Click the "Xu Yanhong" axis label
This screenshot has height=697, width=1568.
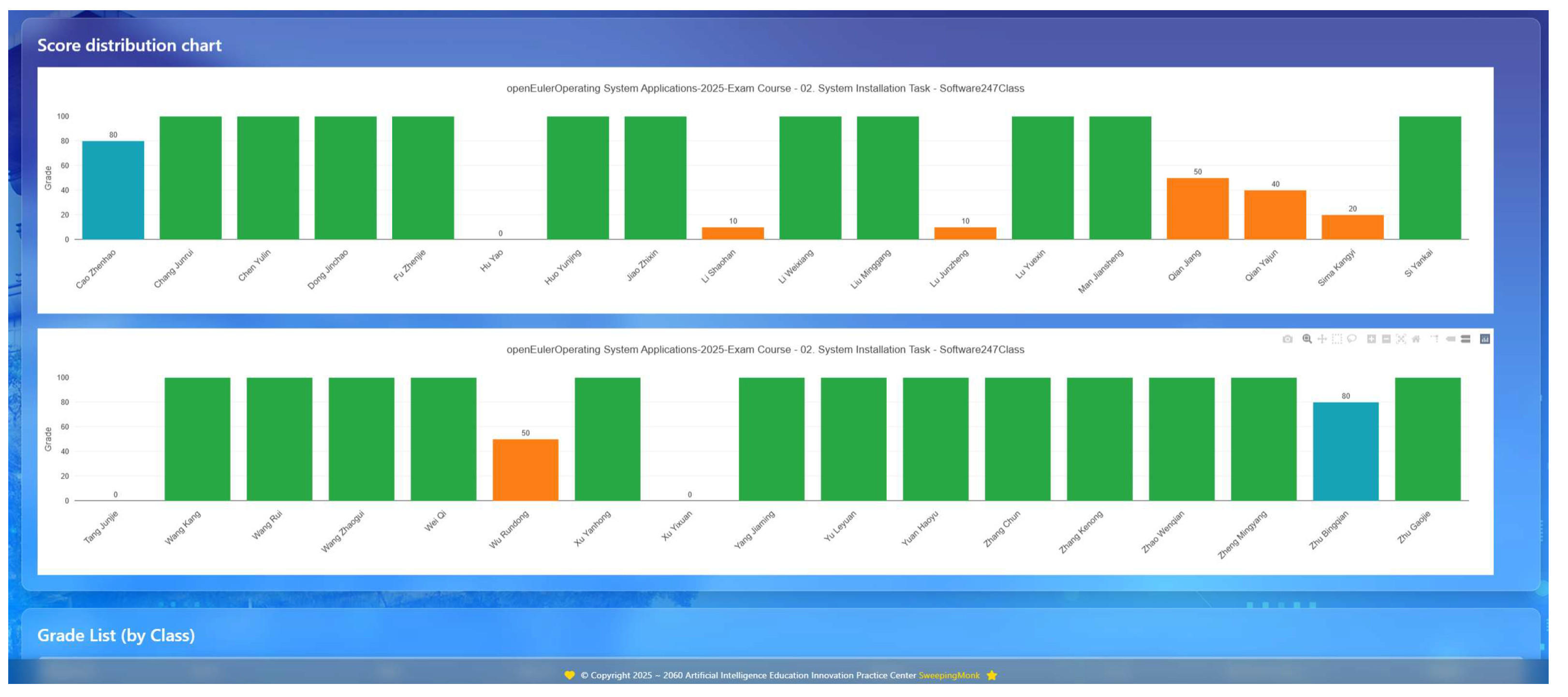pyautogui.click(x=592, y=528)
